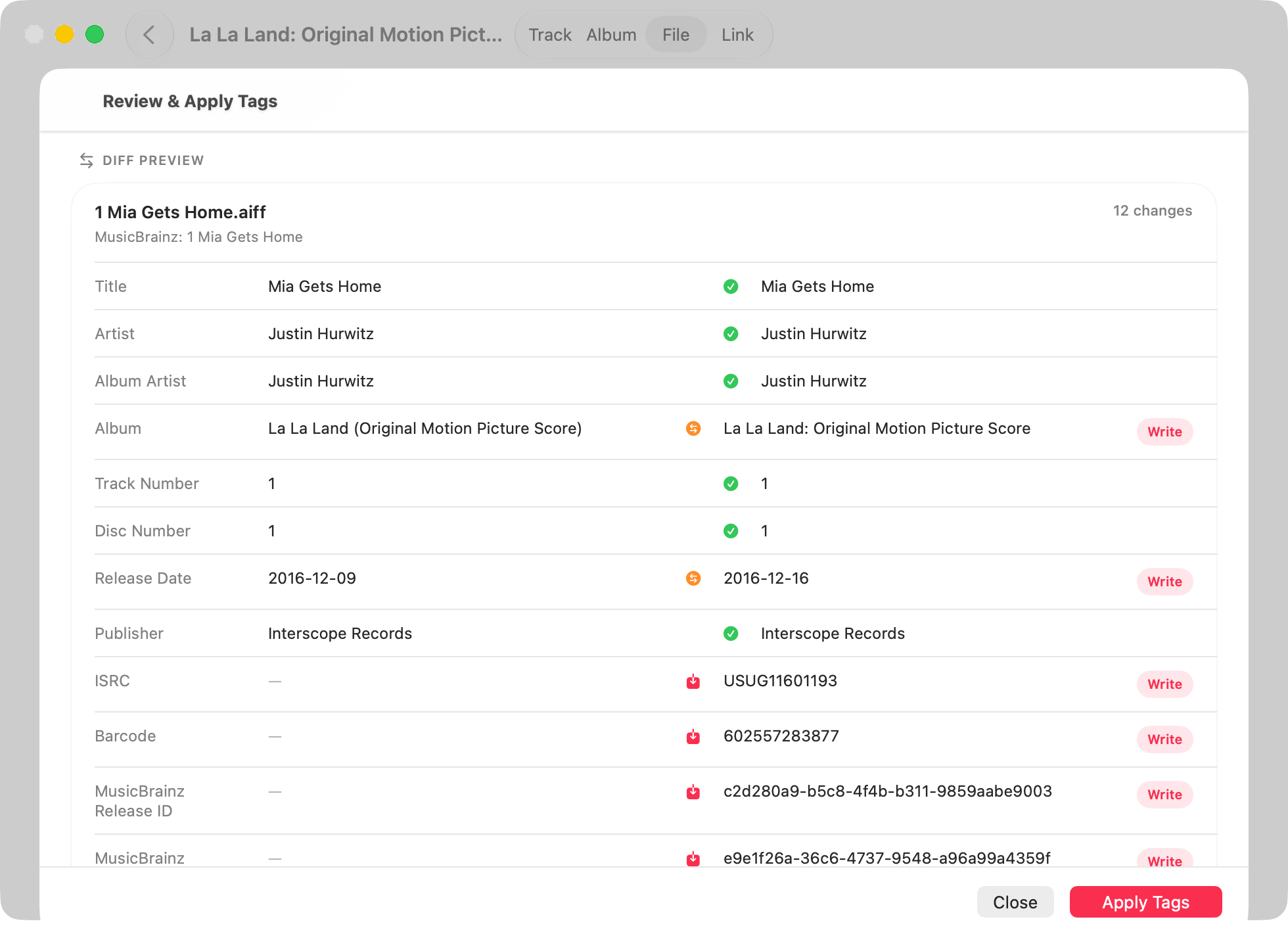Image resolution: width=1288 pixels, height=936 pixels.
Task: Click 'MusicBrainz: 1 Mia Gets Home' subtitle
Action: (x=198, y=237)
